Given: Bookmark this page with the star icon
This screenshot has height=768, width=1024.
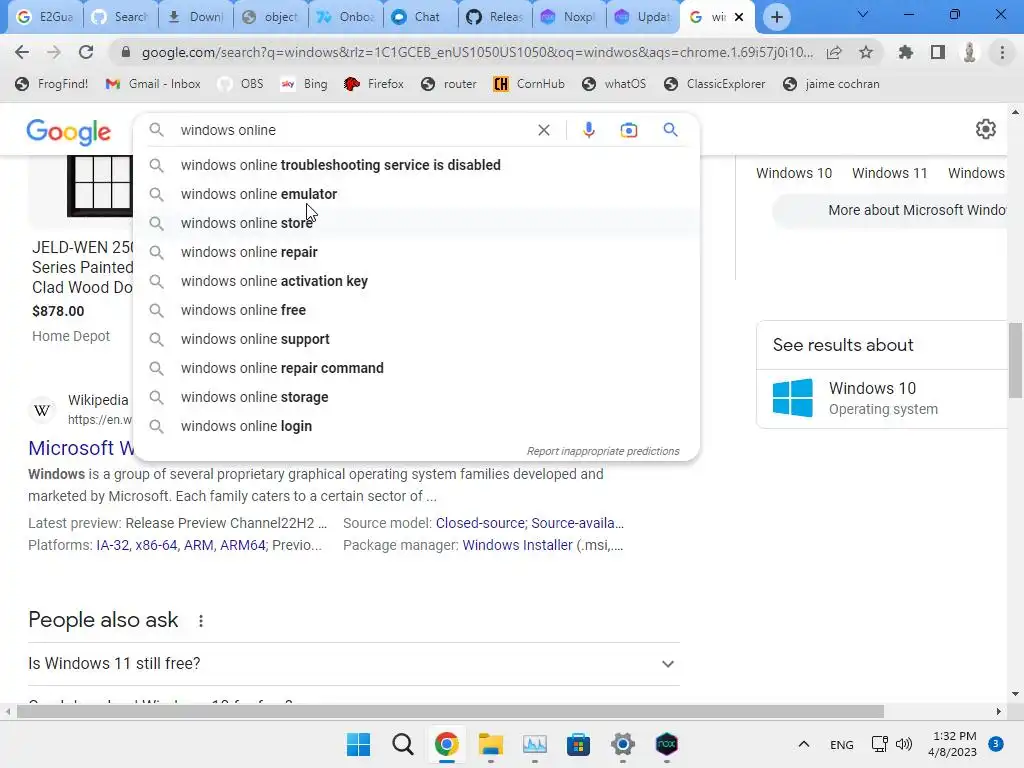Looking at the screenshot, I should pyautogui.click(x=866, y=52).
